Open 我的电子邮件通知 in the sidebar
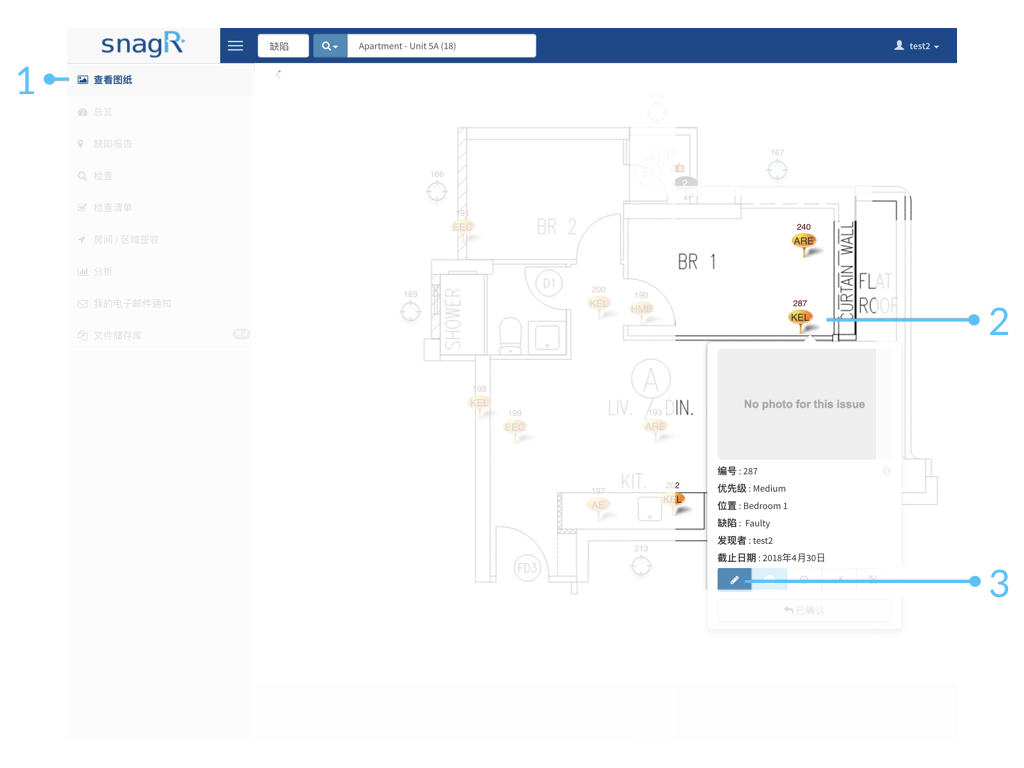The height and width of the screenshot is (768, 1024). [x=160, y=304]
